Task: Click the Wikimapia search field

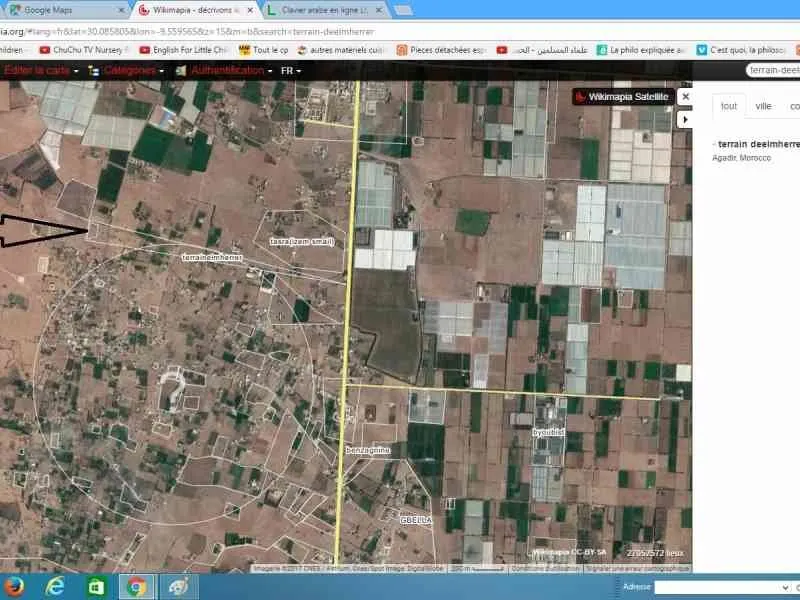Action: pos(772,70)
